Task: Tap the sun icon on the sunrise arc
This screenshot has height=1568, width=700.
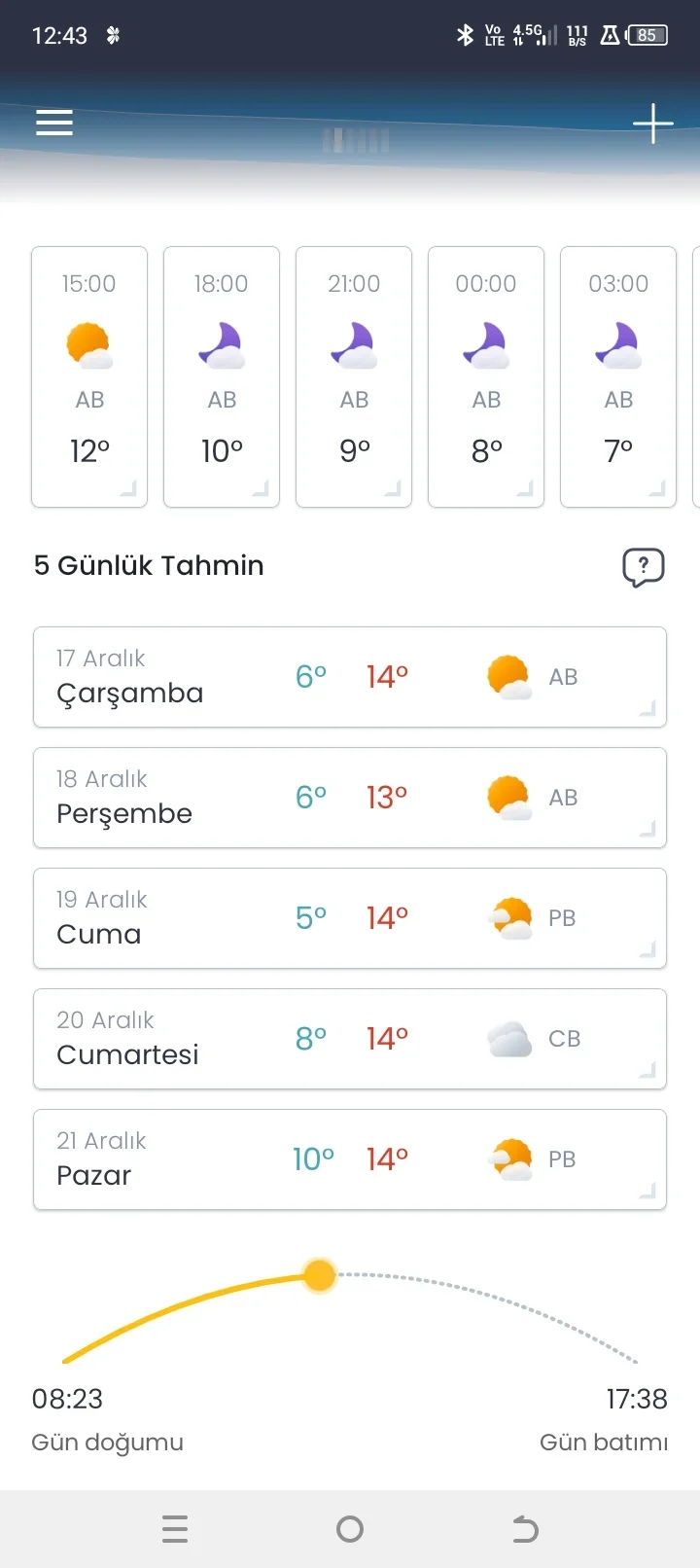Action: (319, 1274)
